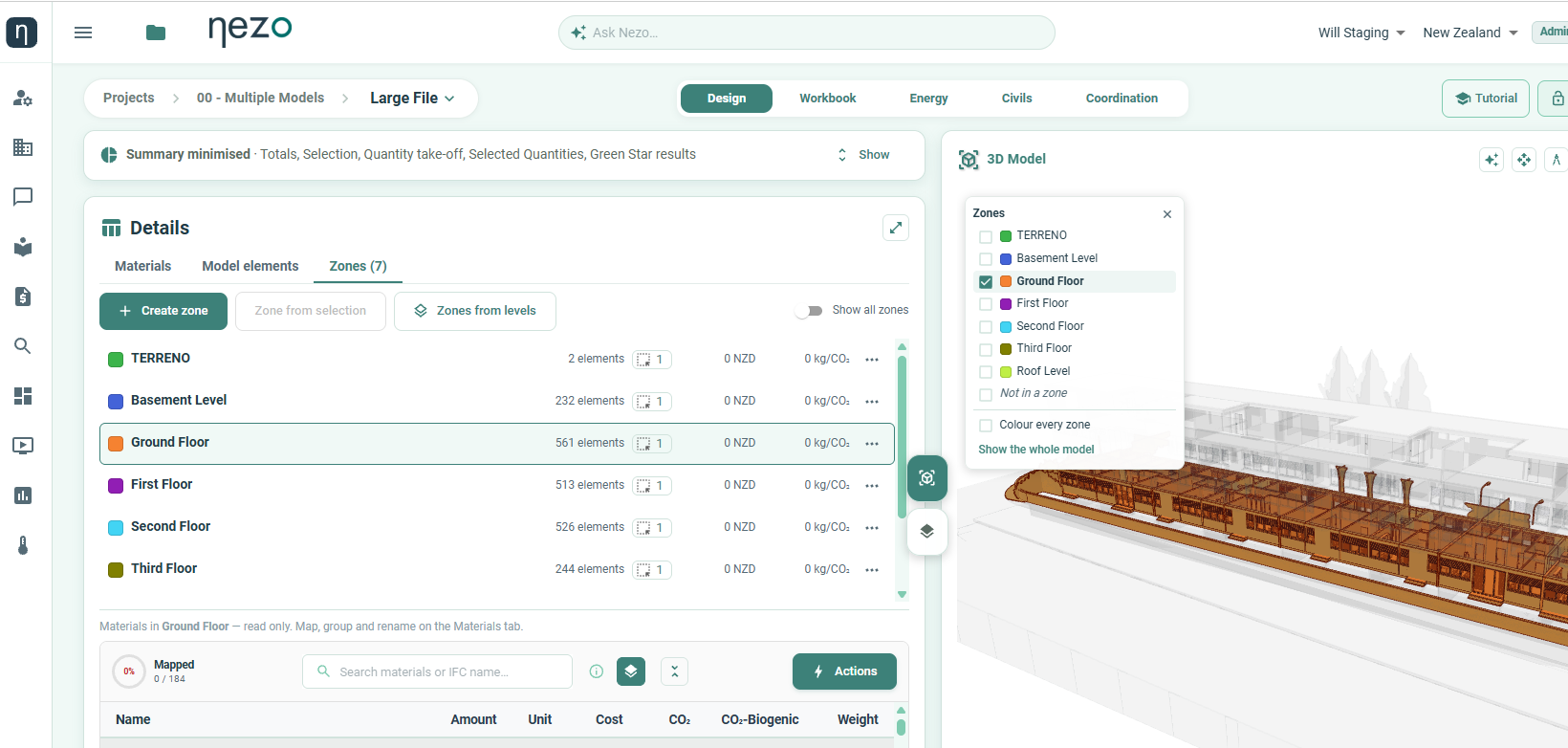Switch to the Energy tab

point(928,99)
